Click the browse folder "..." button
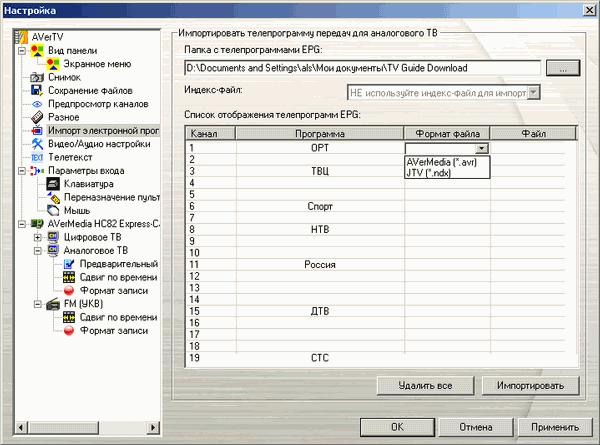 coord(562,68)
